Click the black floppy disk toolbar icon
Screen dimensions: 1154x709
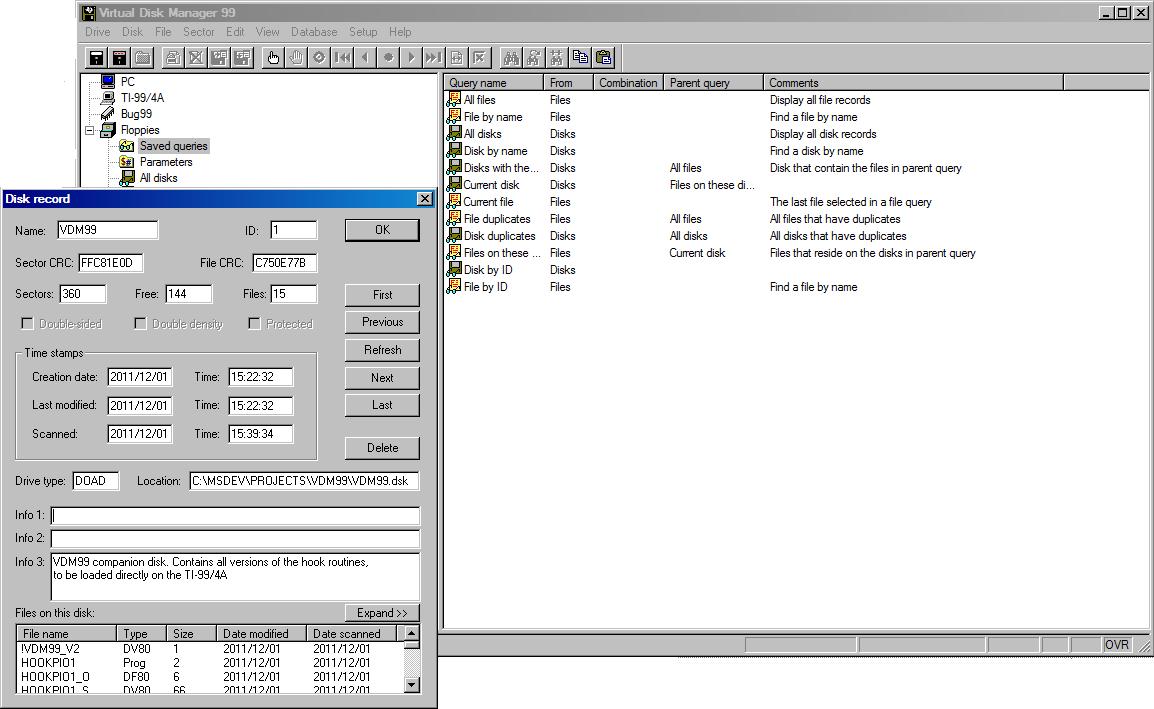tap(96, 58)
